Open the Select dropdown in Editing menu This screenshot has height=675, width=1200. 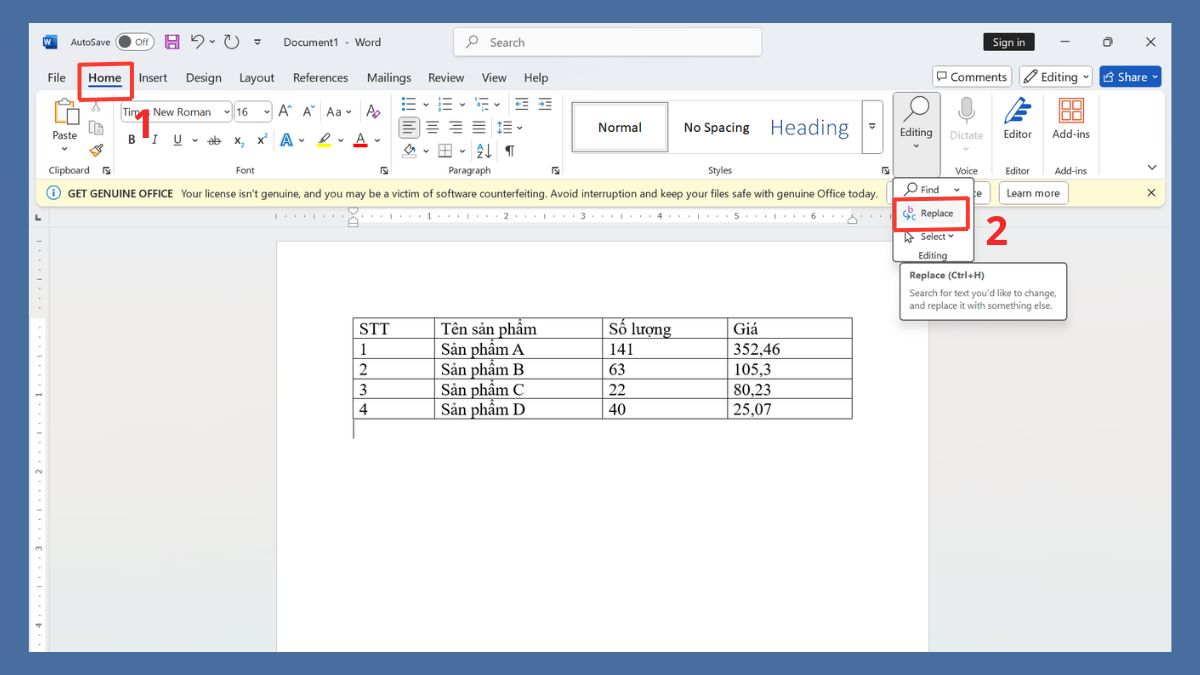(x=936, y=237)
